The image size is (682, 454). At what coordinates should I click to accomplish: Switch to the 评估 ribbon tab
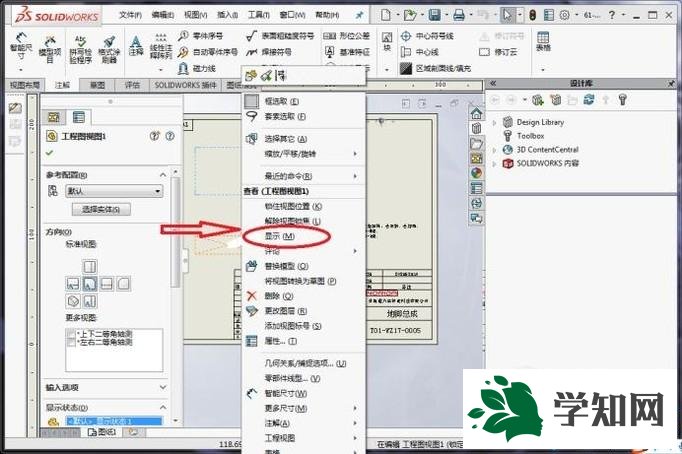pyautogui.click(x=132, y=85)
